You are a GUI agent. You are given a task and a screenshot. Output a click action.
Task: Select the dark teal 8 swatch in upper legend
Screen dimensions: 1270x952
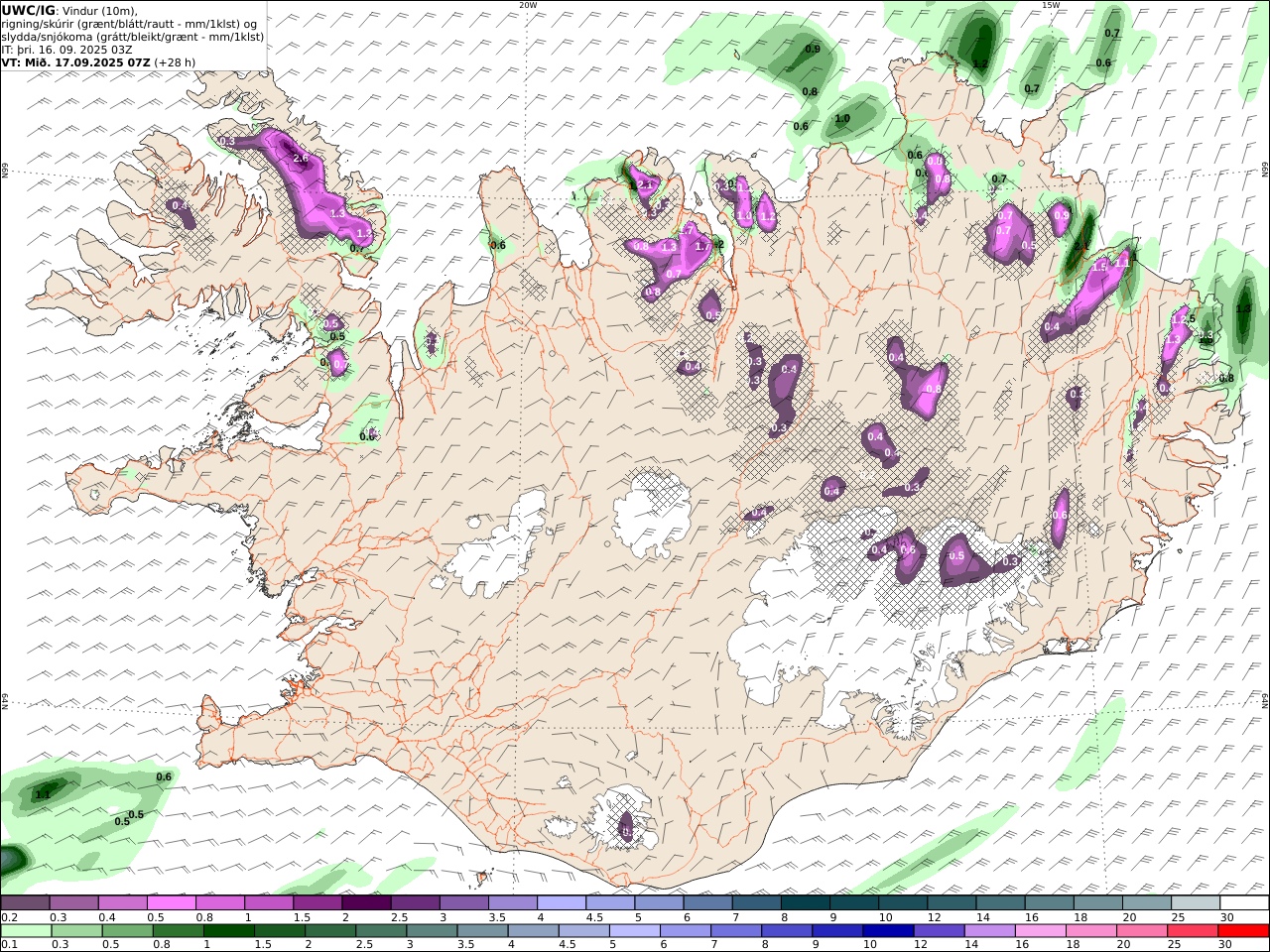805,903
